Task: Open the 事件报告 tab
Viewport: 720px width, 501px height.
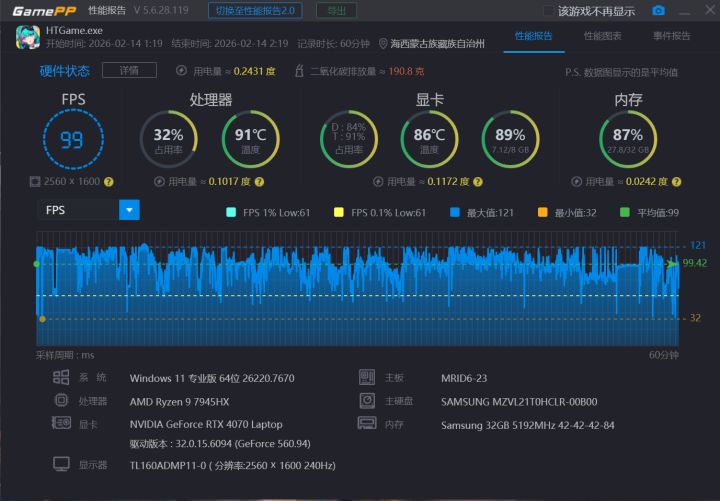Action: pos(671,36)
